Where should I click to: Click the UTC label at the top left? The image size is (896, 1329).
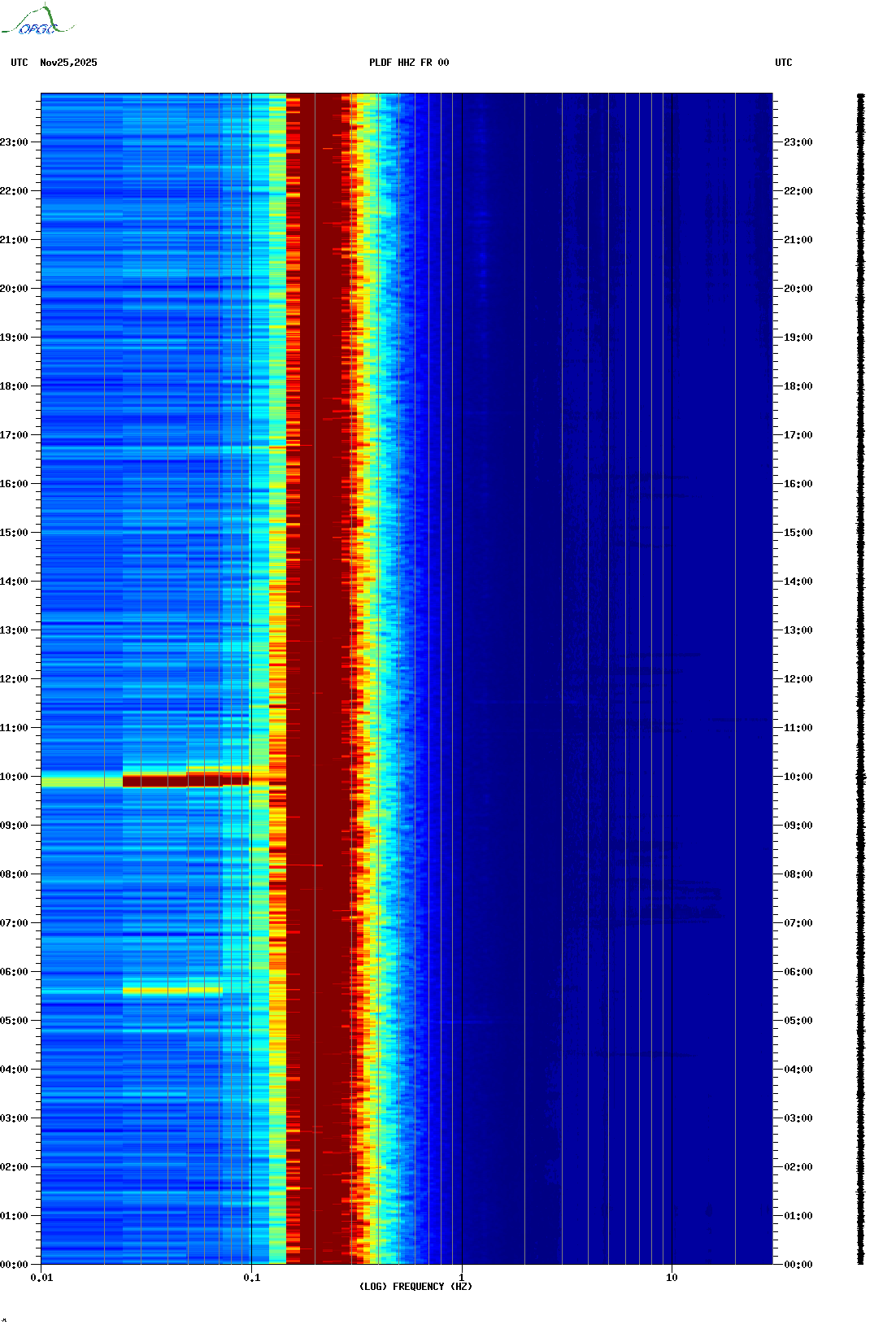(20, 63)
